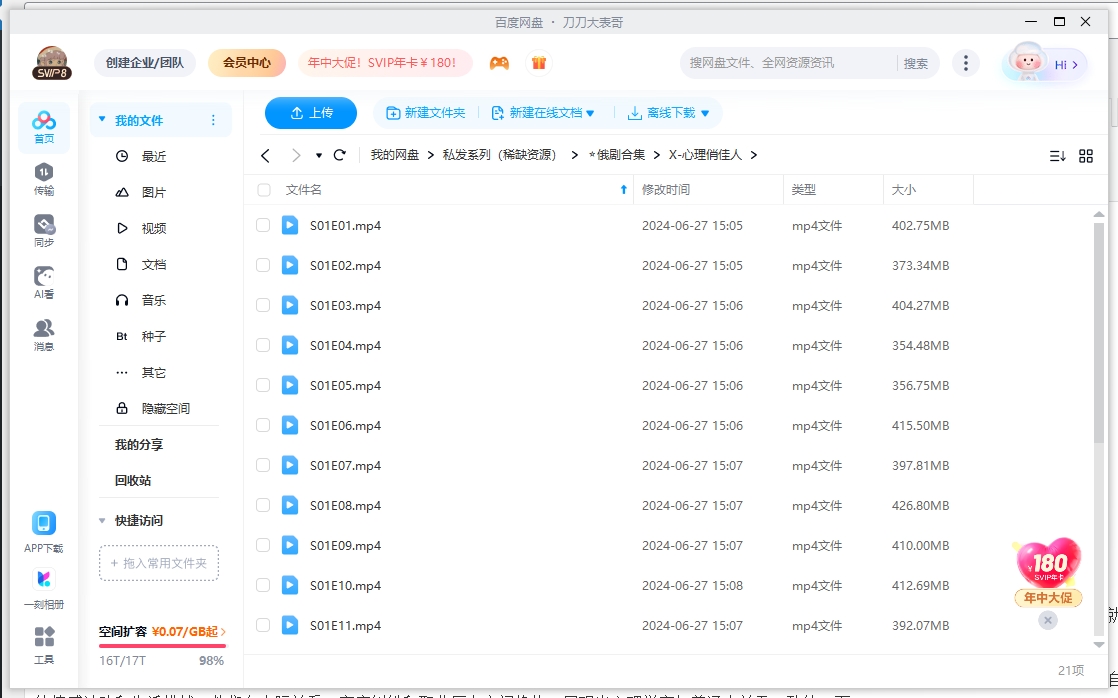Open the 会员中心 tab
The height and width of the screenshot is (698, 1118).
click(x=246, y=62)
